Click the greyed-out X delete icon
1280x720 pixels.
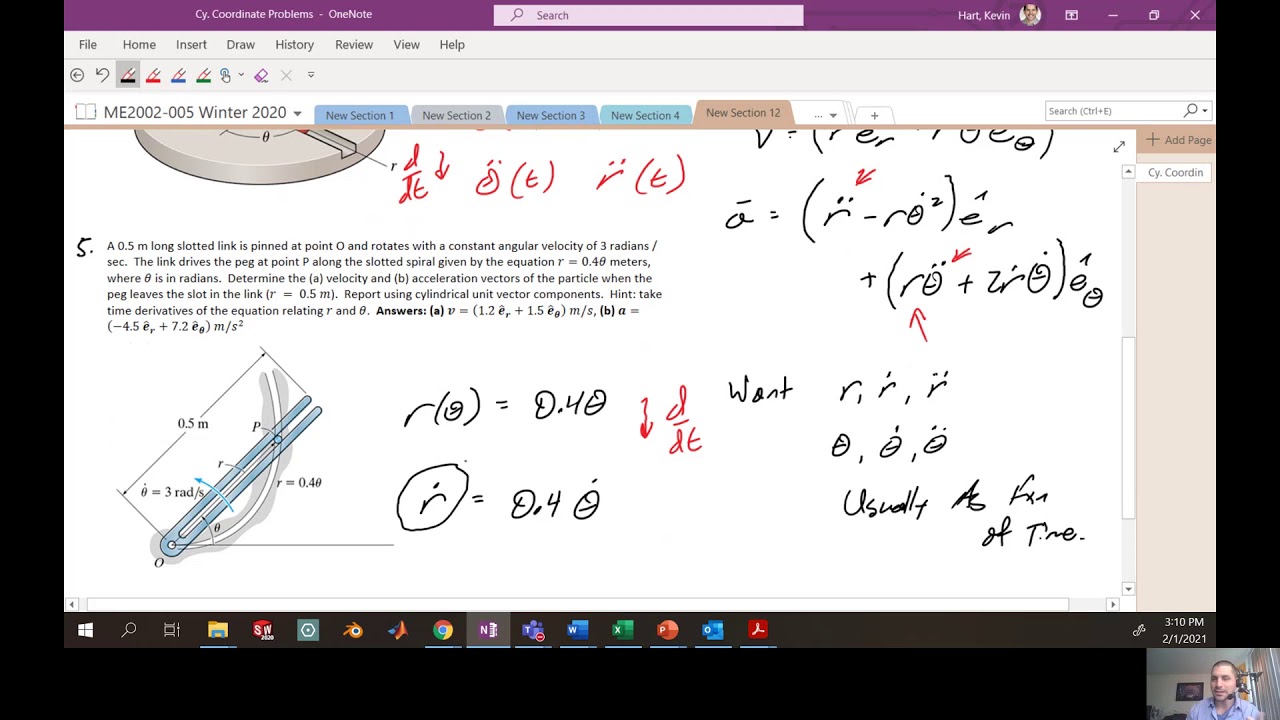[286, 75]
